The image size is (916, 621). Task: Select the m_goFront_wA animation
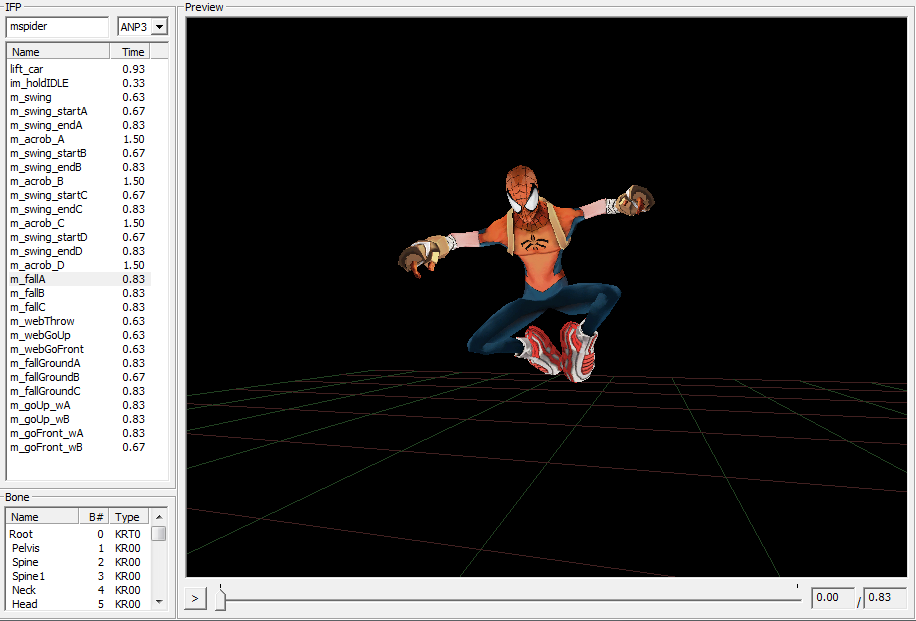pyautogui.click(x=78, y=433)
